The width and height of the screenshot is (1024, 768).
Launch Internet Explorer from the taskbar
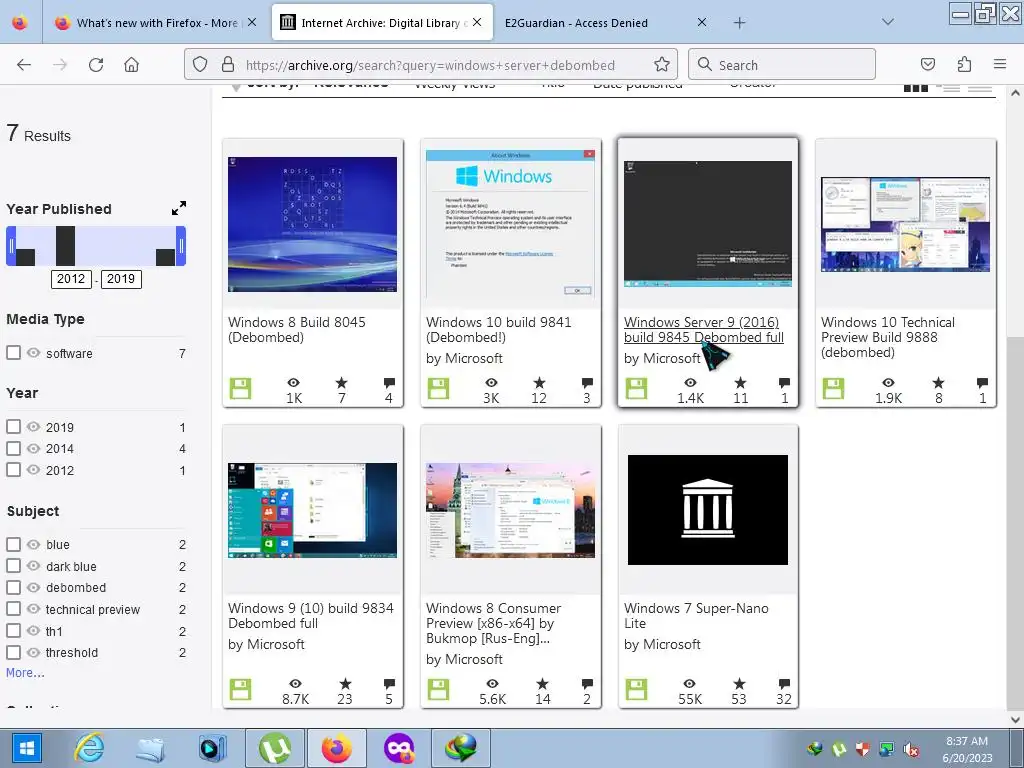point(89,748)
